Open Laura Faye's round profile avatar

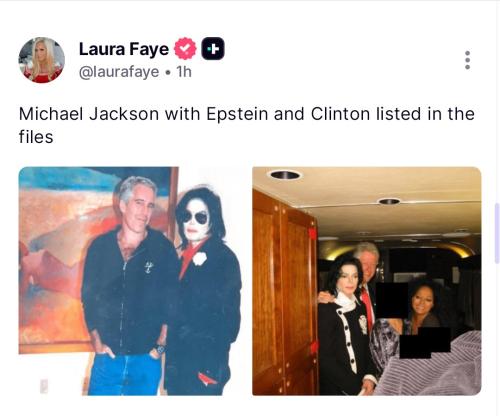click(42, 60)
